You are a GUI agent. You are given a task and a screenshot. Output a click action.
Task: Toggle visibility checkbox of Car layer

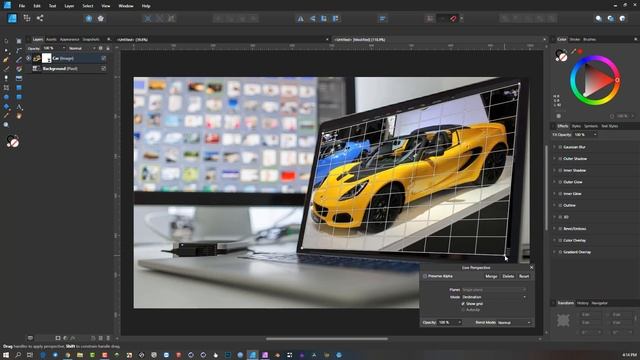coord(104,58)
